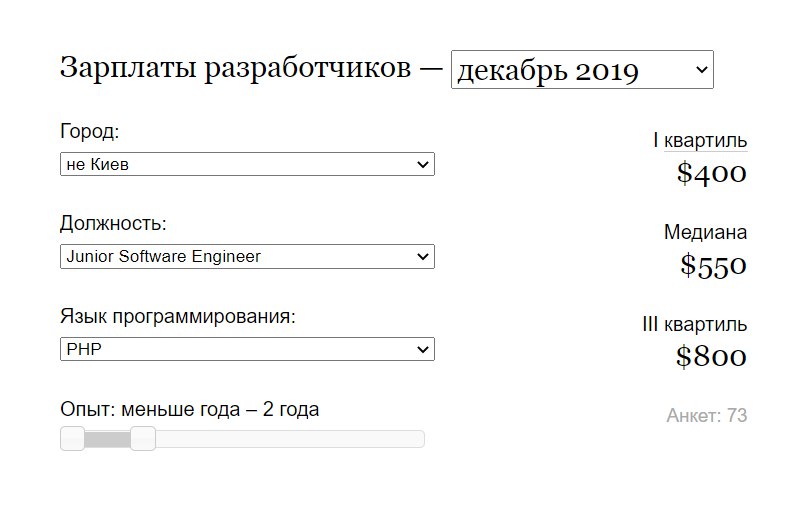This screenshot has height=512, width=789.
Task: Click the Язык программирования: label
Action: 178,317
